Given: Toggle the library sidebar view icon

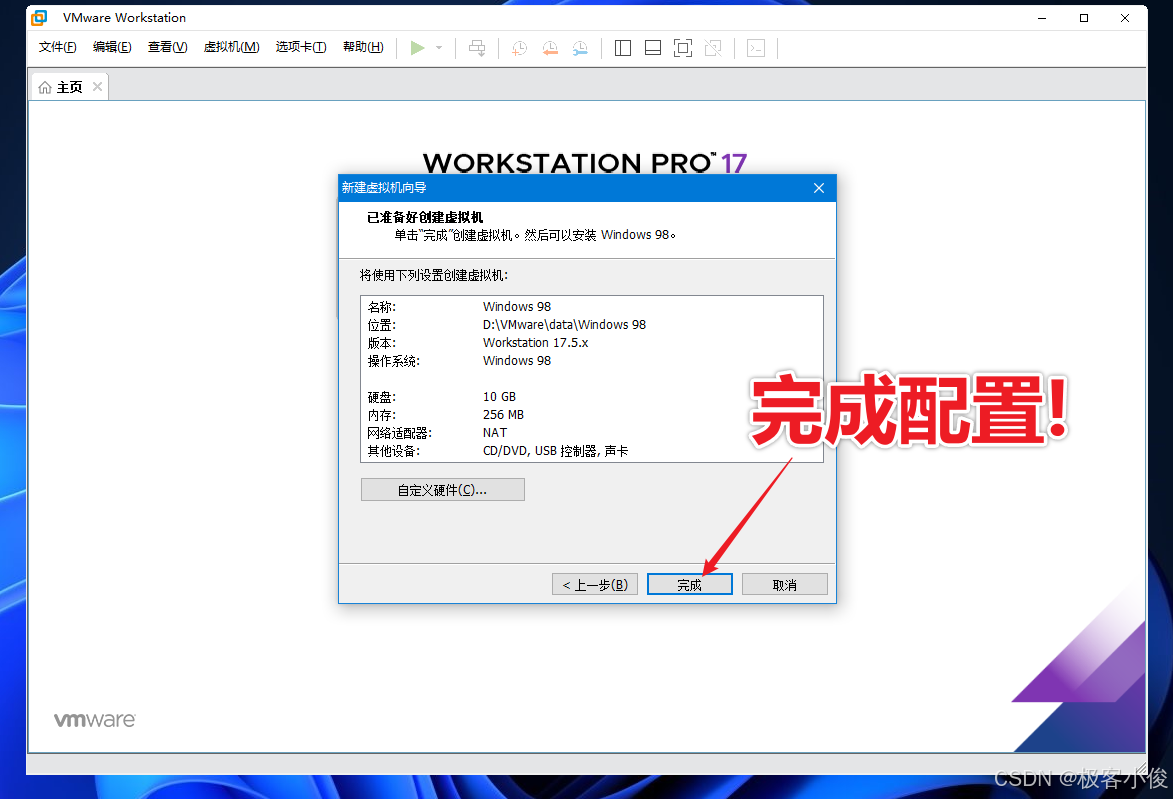Looking at the screenshot, I should 622,48.
